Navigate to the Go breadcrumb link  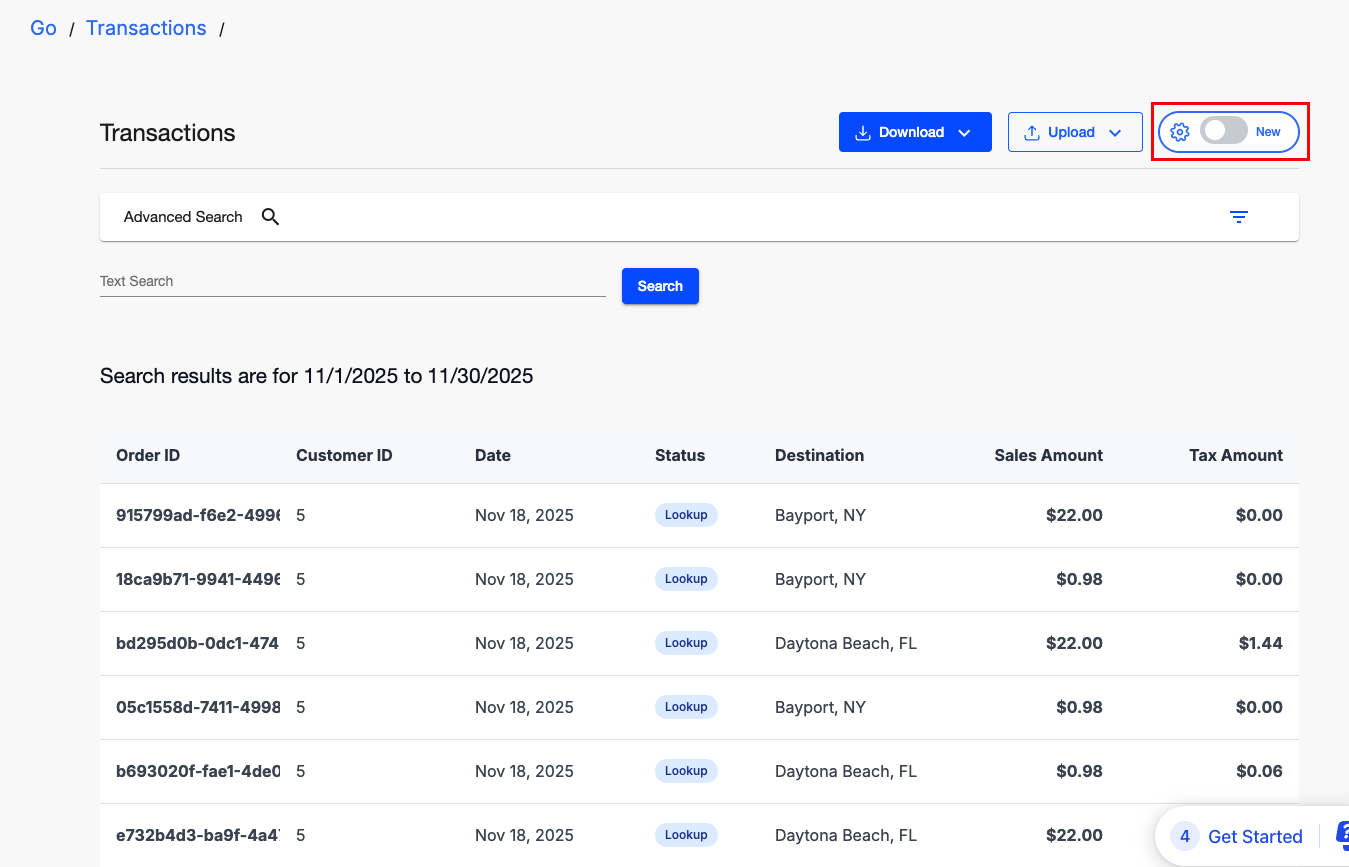pyautogui.click(x=43, y=28)
